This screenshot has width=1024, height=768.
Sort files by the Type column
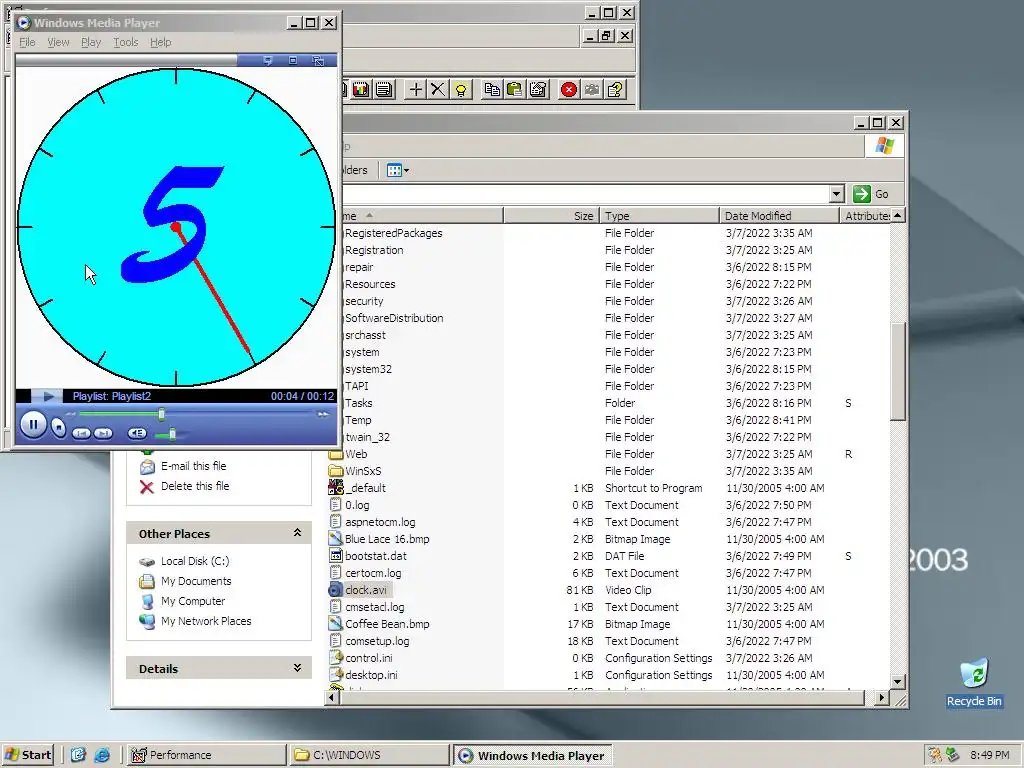pyautogui.click(x=660, y=216)
